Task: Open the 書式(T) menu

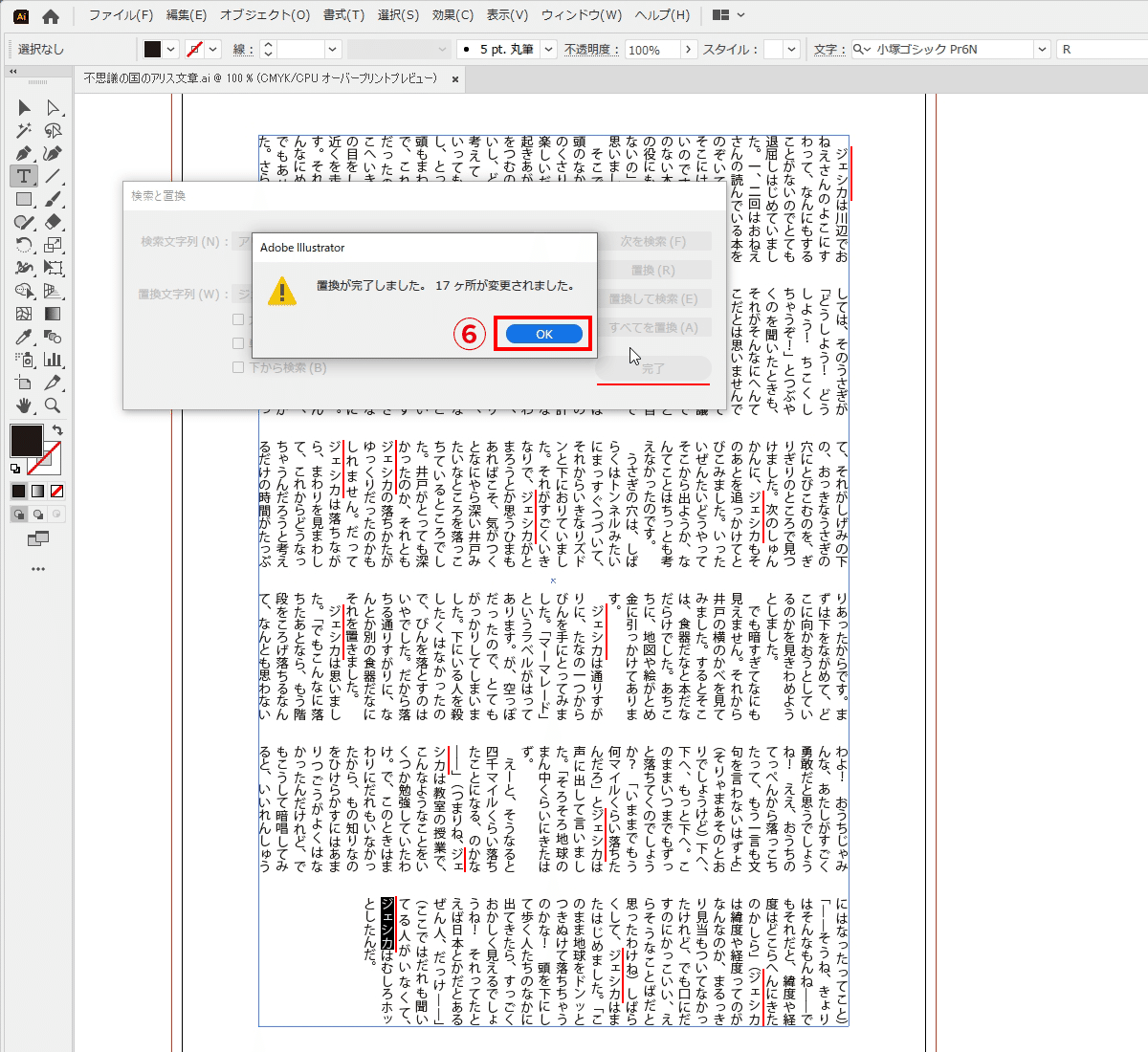Action: click(343, 15)
